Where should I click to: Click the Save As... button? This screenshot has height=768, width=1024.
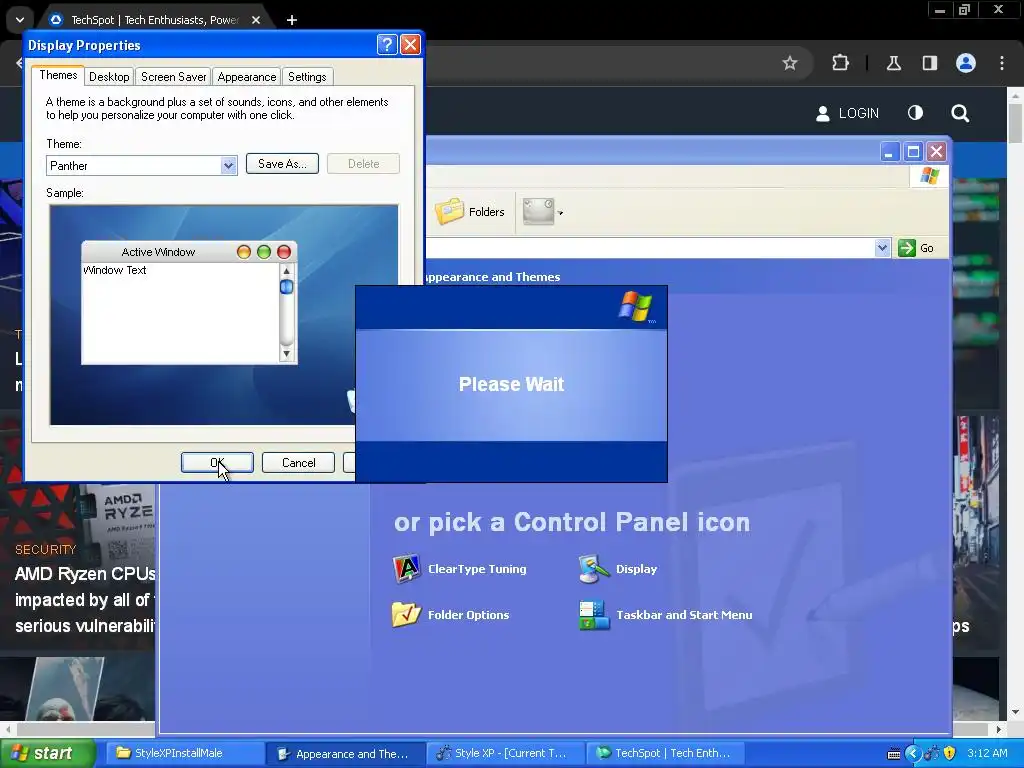pos(282,164)
